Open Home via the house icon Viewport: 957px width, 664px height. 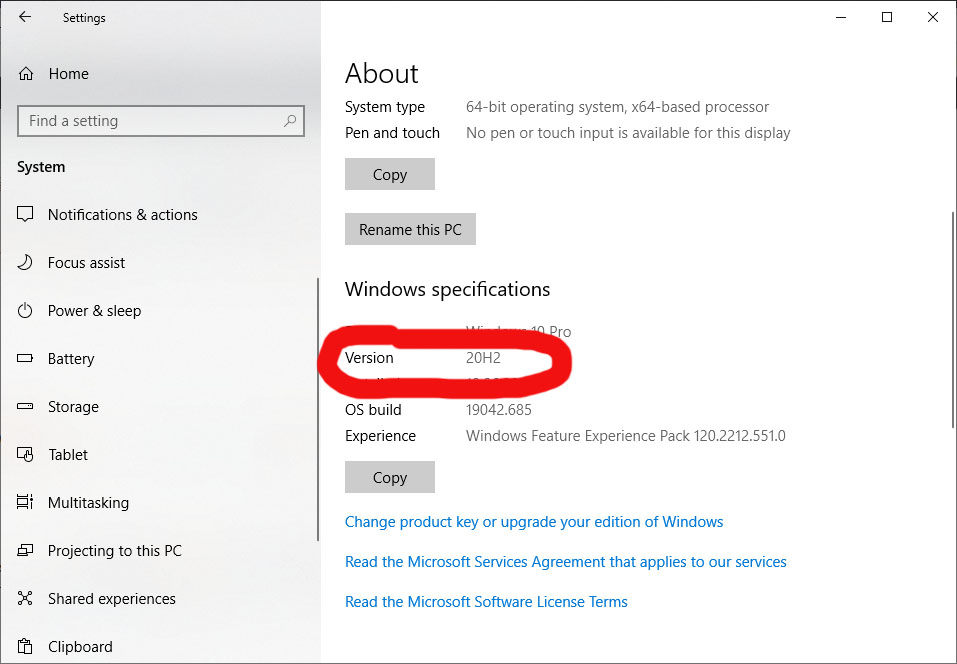point(26,74)
